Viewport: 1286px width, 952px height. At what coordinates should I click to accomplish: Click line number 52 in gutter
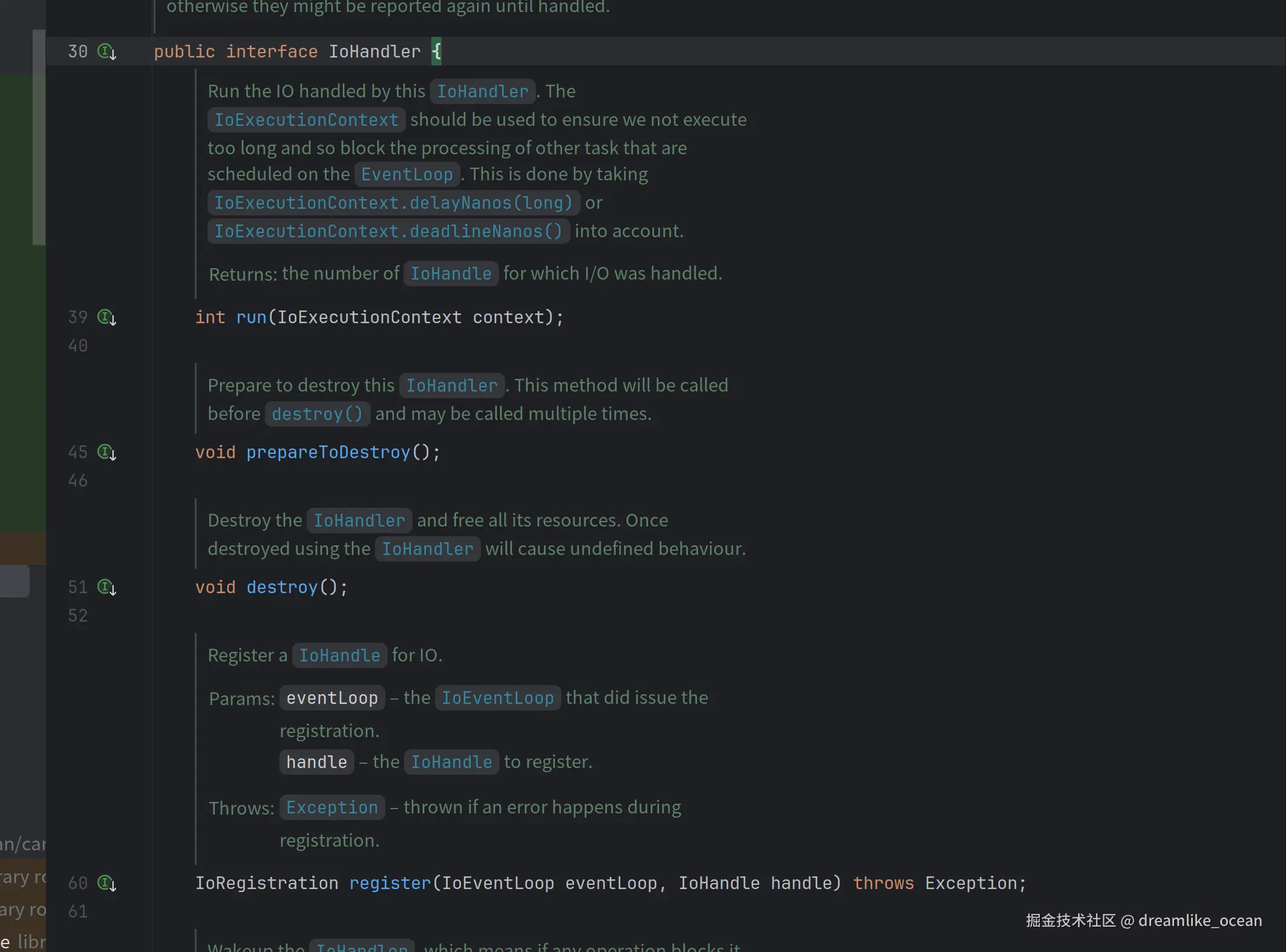point(77,615)
